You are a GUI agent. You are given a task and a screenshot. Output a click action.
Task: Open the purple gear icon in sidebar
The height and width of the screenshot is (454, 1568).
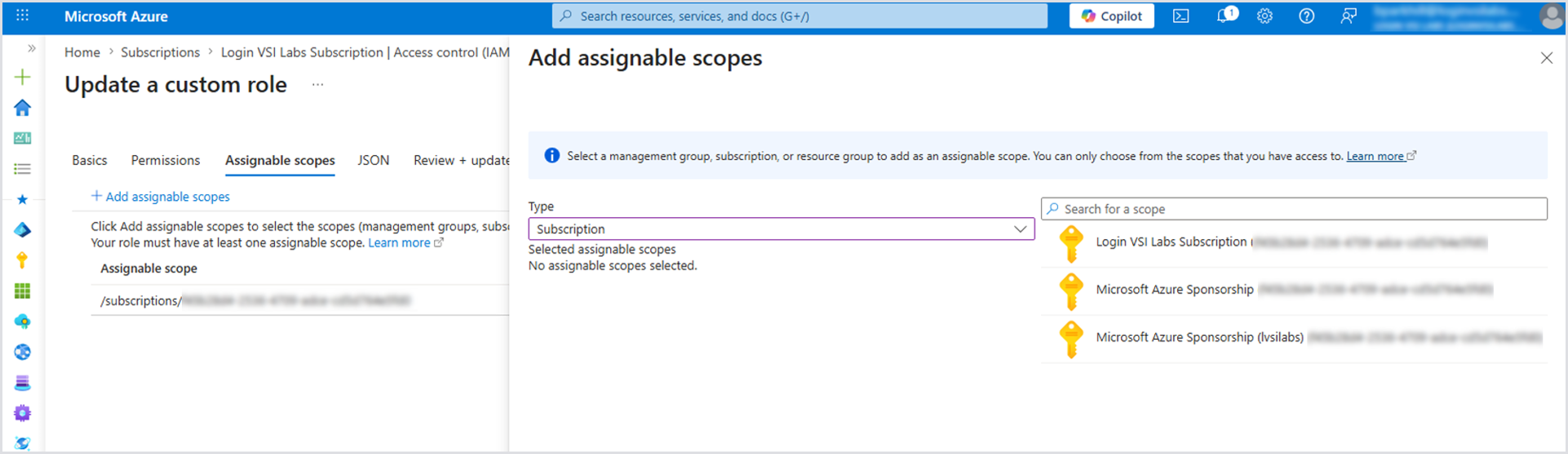[23, 413]
